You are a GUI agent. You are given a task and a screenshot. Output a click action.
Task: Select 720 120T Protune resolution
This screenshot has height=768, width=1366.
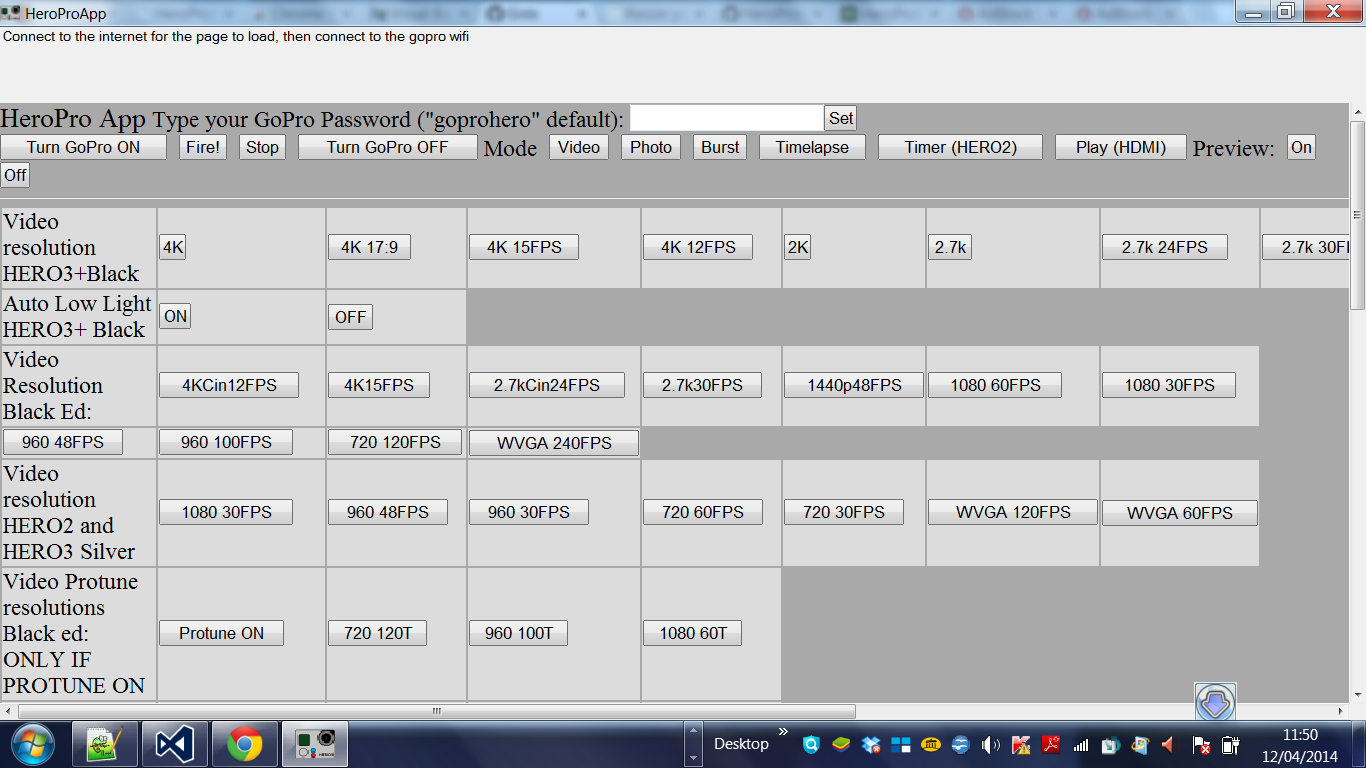378,633
